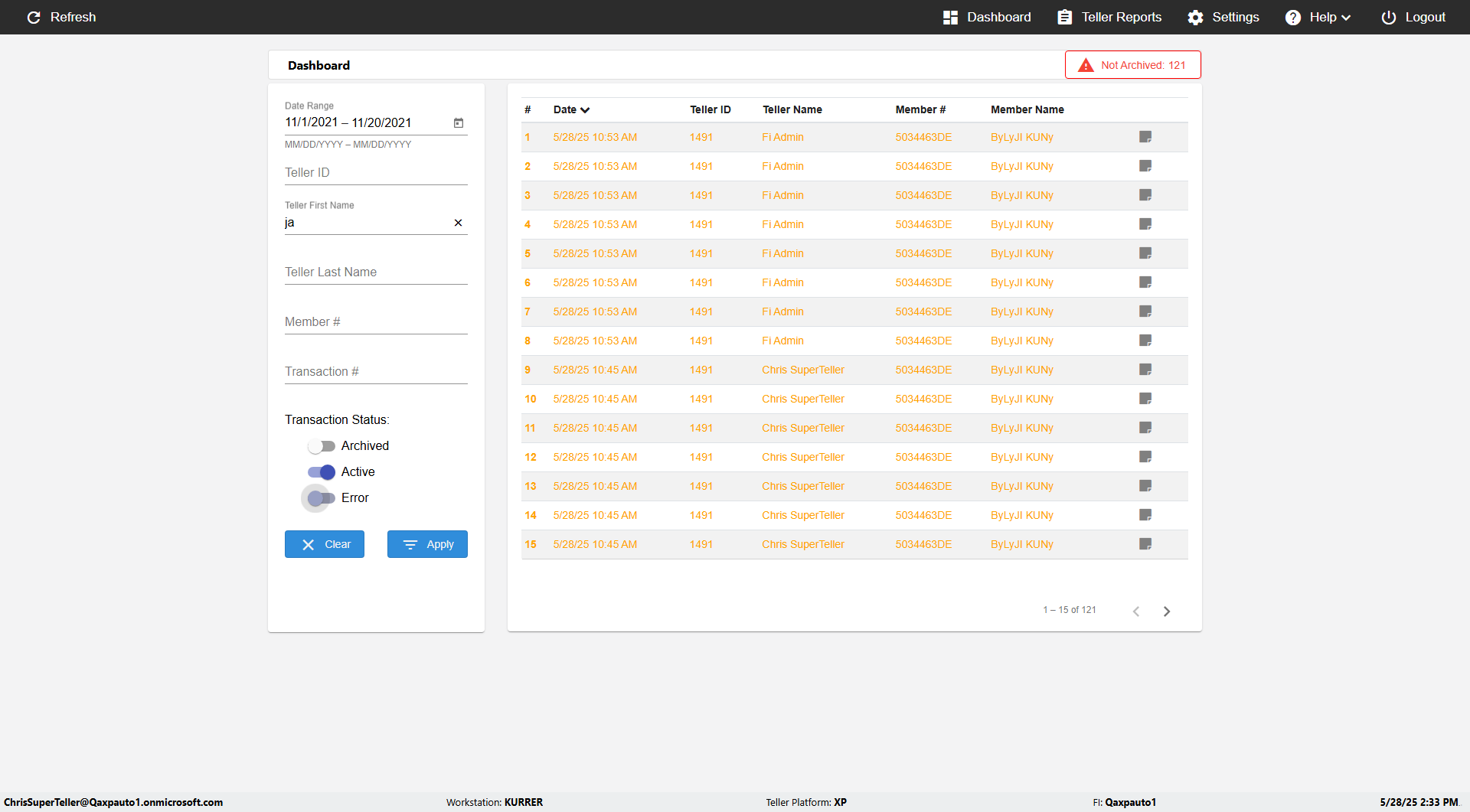Click the note icon in row 8
The image size is (1470, 812).
(x=1145, y=341)
